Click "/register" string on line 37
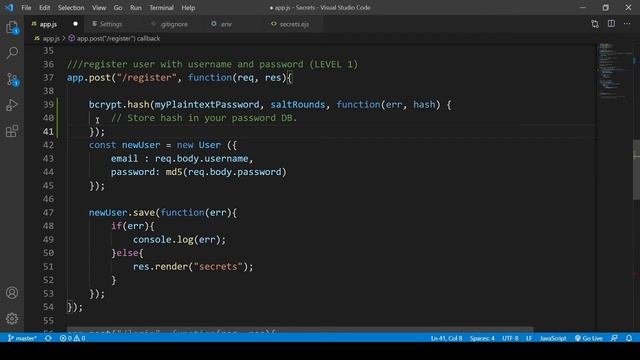This screenshot has width=640, height=360. click(146, 78)
